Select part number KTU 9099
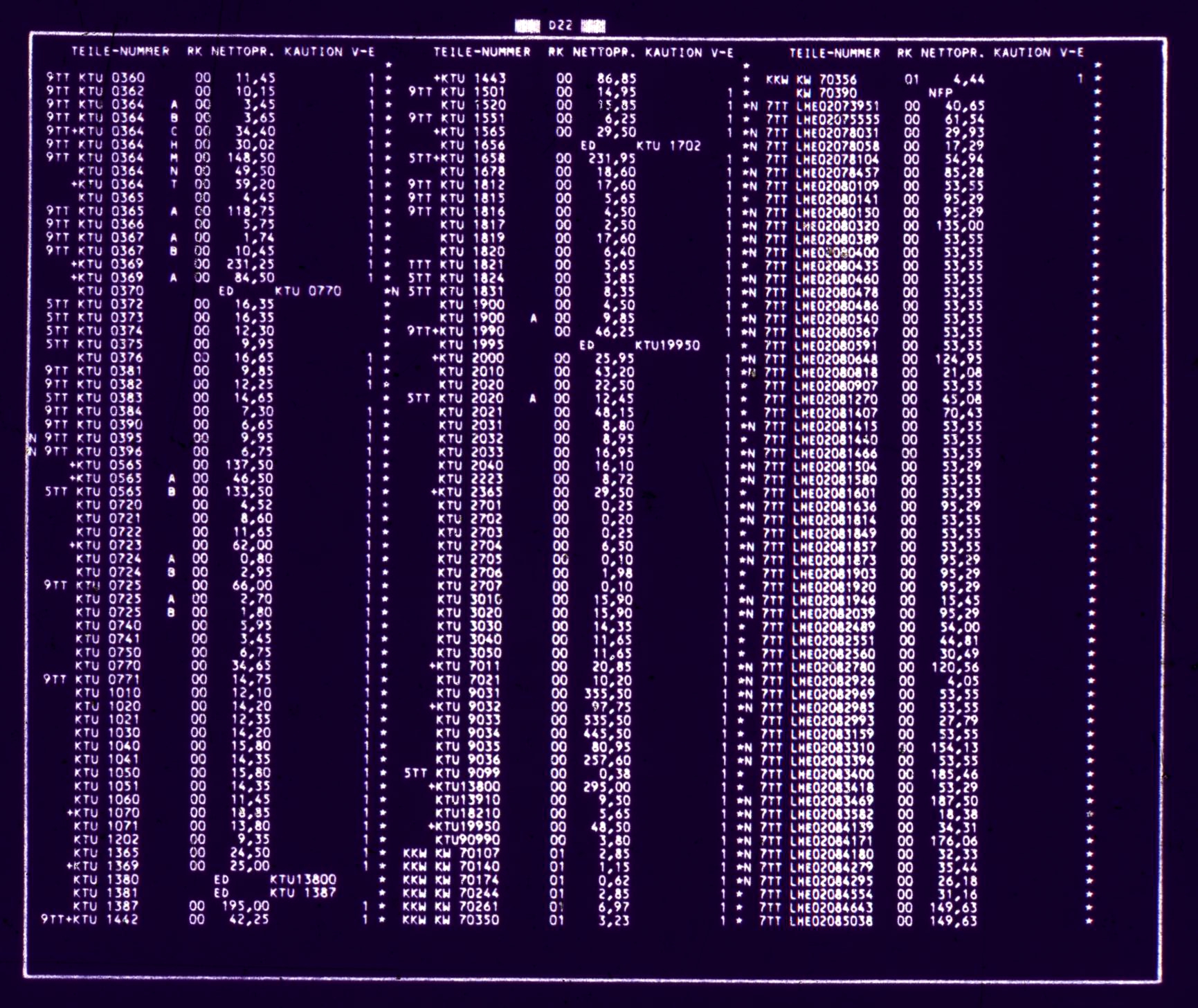Screen dimensions: 1198x1008 469,773
